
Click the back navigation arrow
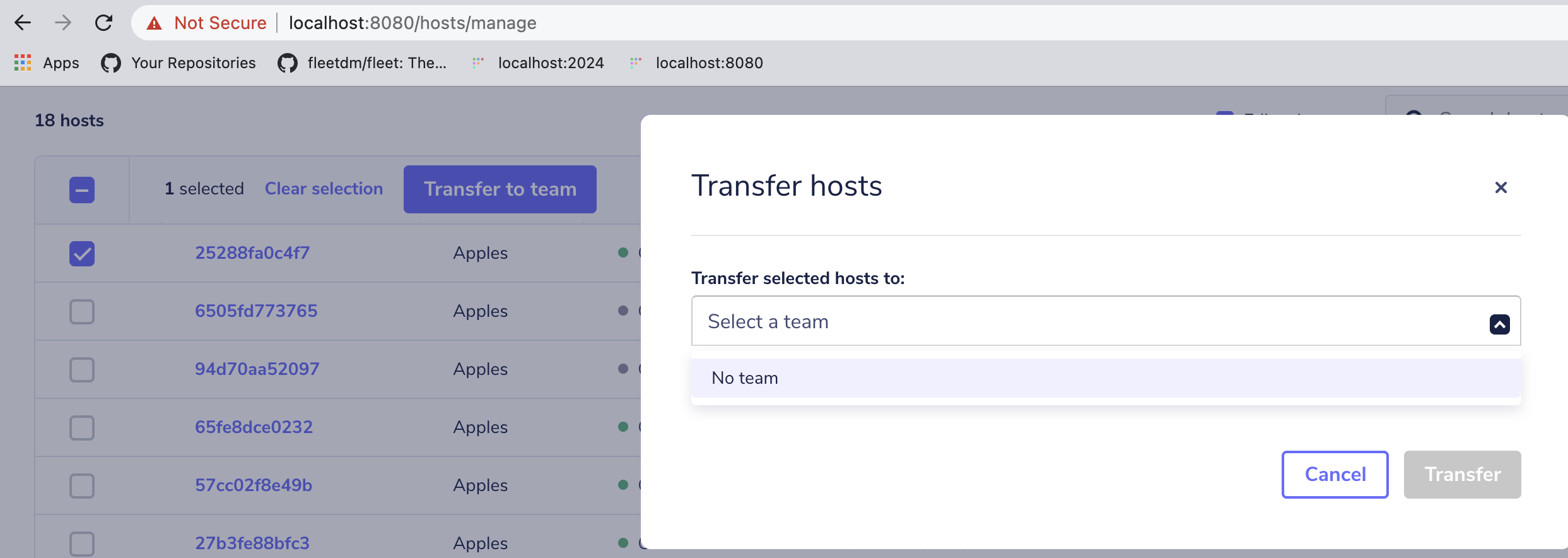(23, 23)
